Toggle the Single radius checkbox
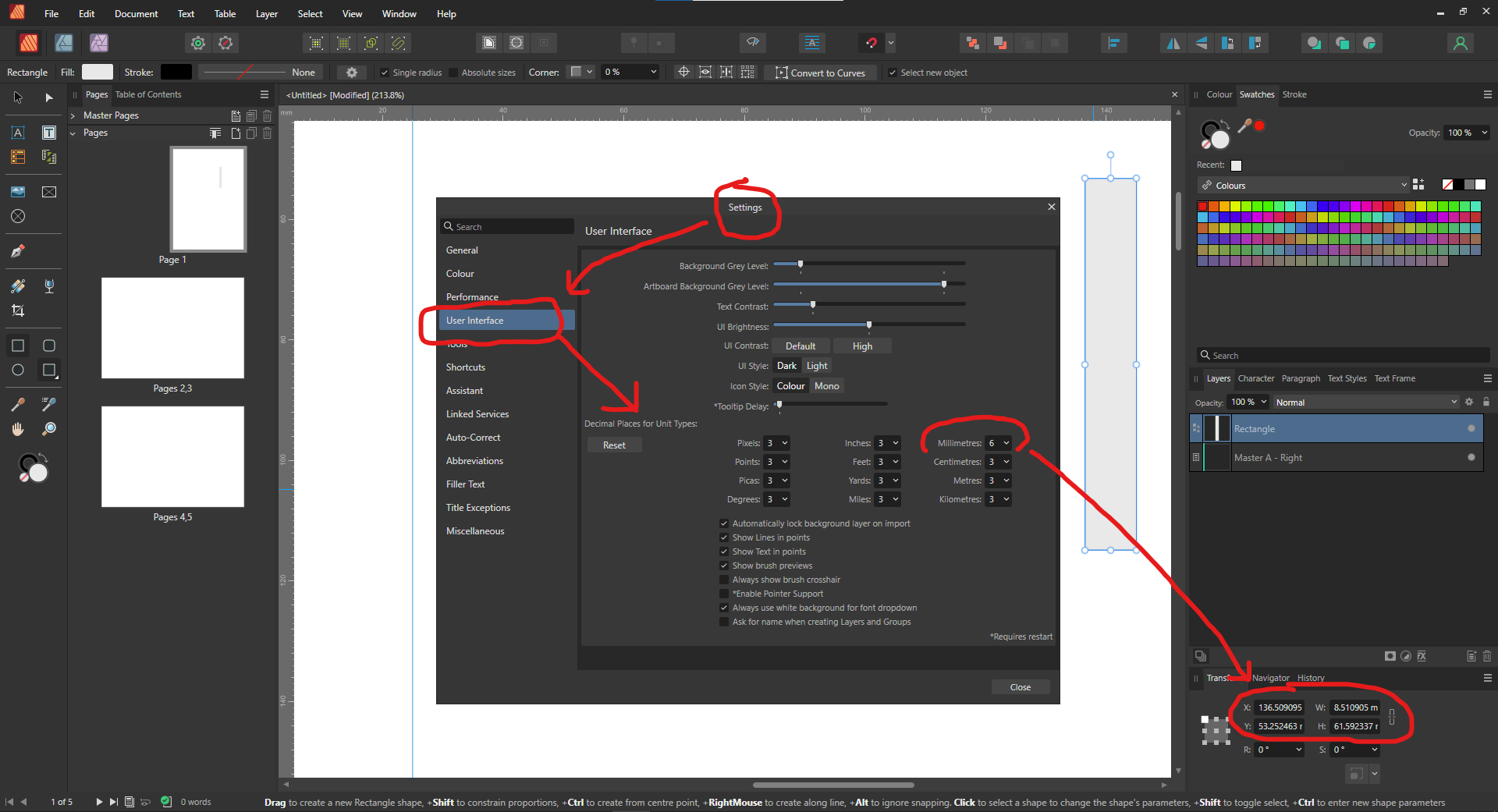1498x812 pixels. [385, 73]
